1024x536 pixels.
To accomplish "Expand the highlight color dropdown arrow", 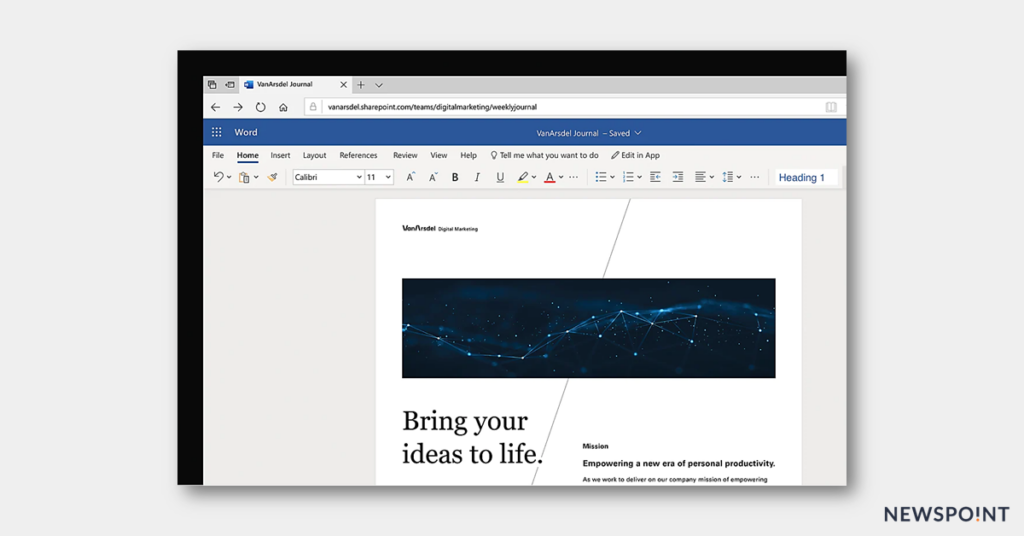I will pyautogui.click(x=534, y=177).
